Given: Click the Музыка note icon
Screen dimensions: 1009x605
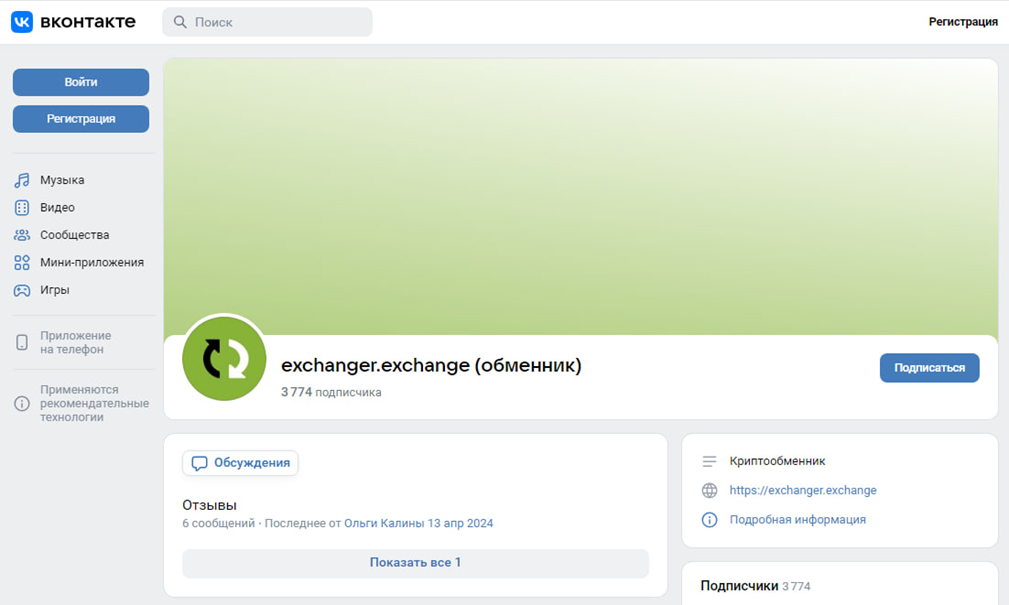Looking at the screenshot, I should coord(22,180).
